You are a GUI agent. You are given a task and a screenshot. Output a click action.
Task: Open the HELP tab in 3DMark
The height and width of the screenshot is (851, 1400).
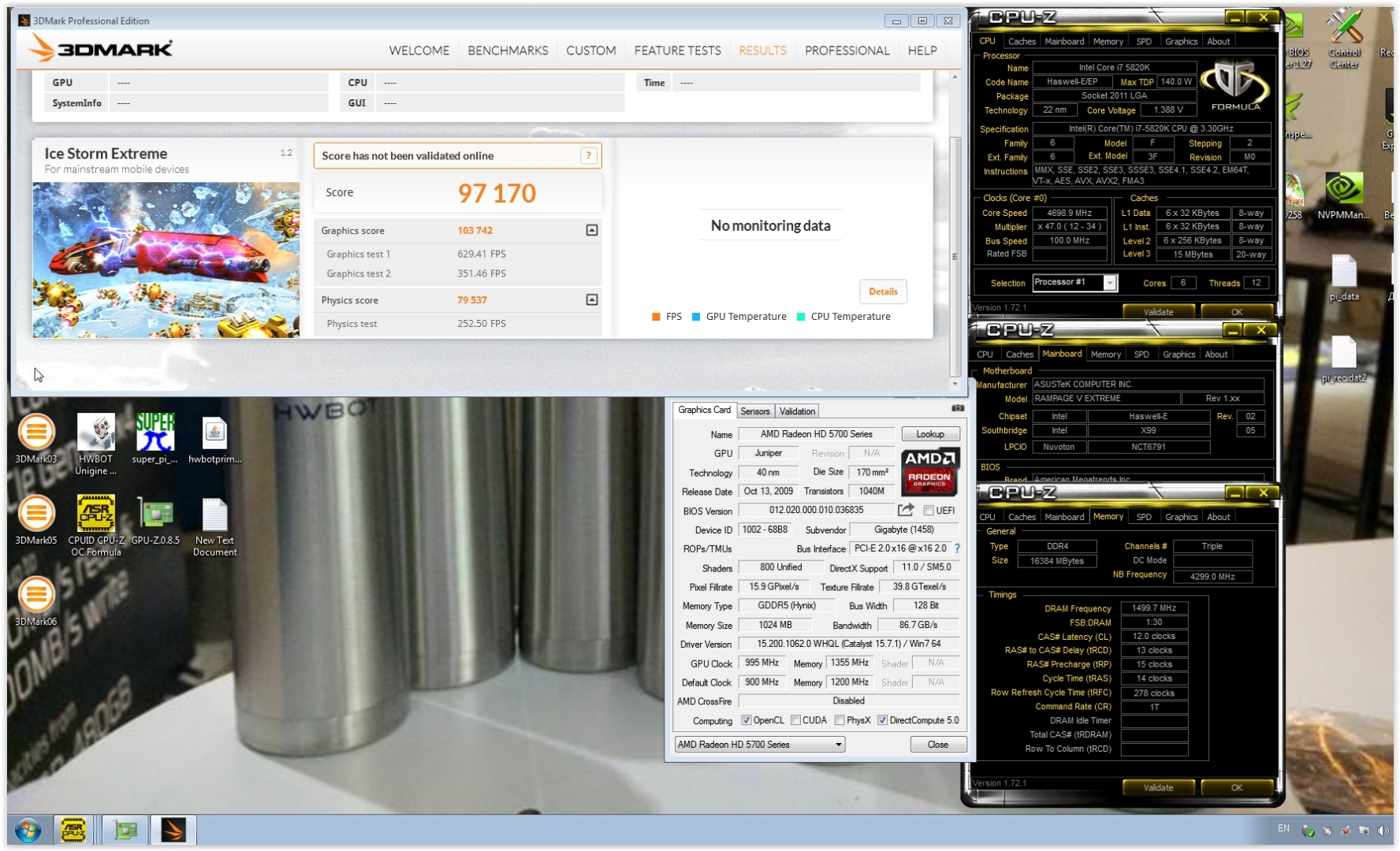[x=922, y=50]
